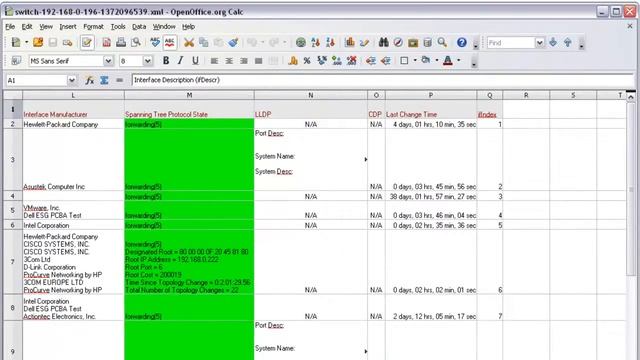Open the Background Color dropdown arrow
This screenshot has height=360, width=640.
pos(437,61)
